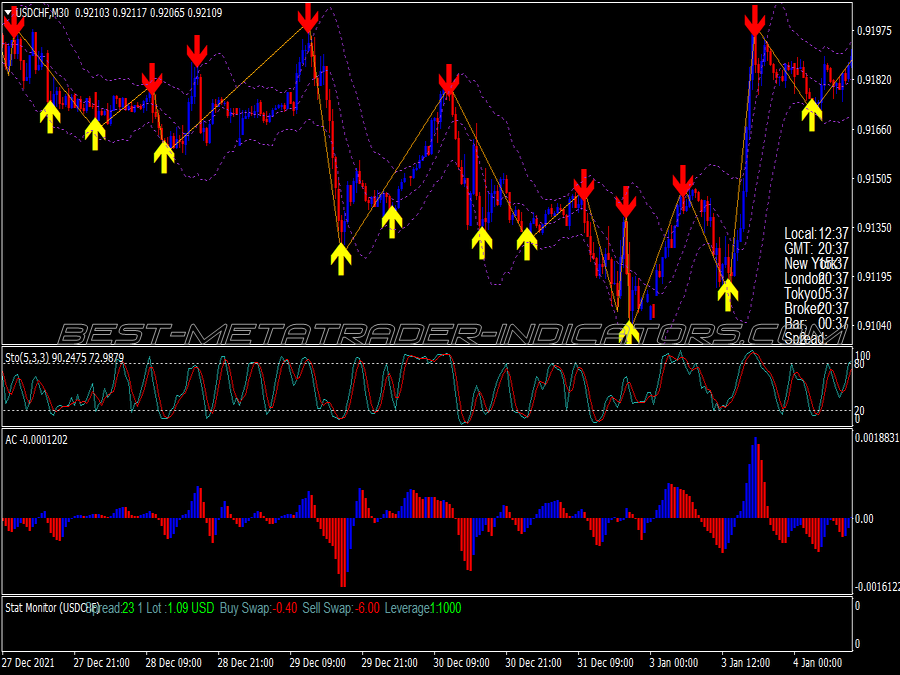
Task: Click the 0.91350 price axis label
Action: point(874,228)
